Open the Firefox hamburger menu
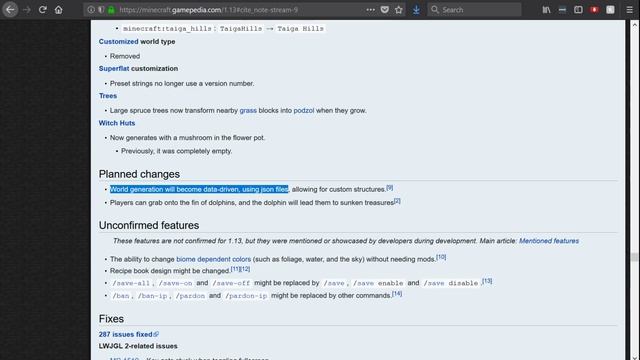This screenshot has width=640, height=360. click(x=629, y=9)
